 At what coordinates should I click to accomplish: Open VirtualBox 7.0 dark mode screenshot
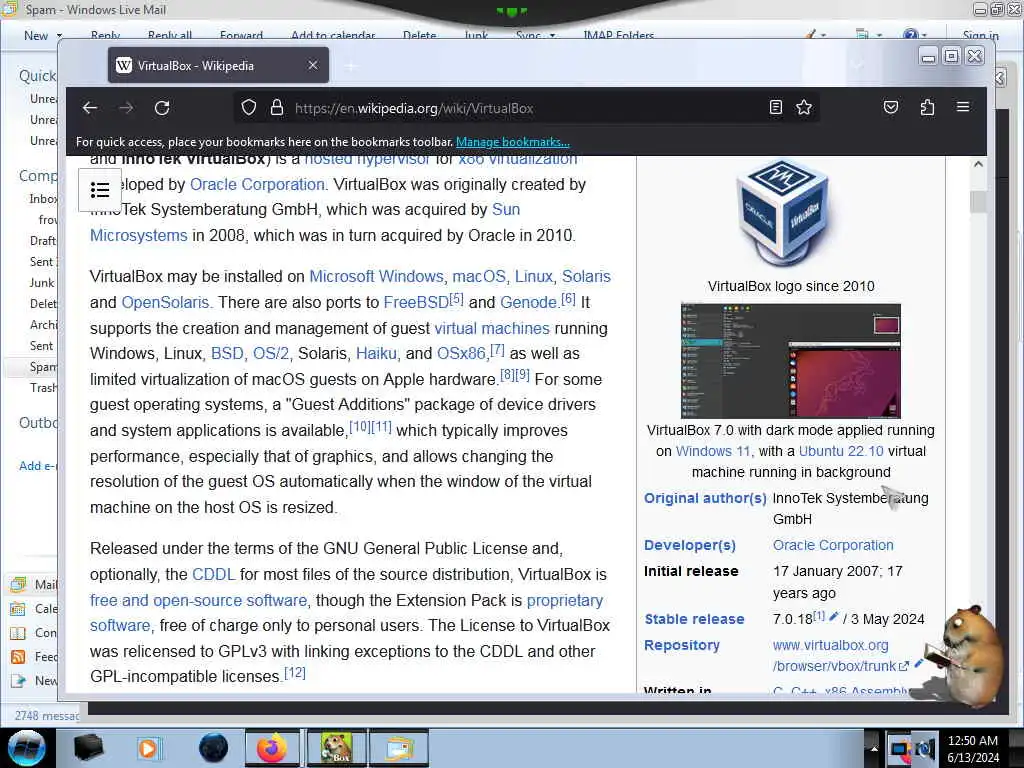click(x=790, y=360)
